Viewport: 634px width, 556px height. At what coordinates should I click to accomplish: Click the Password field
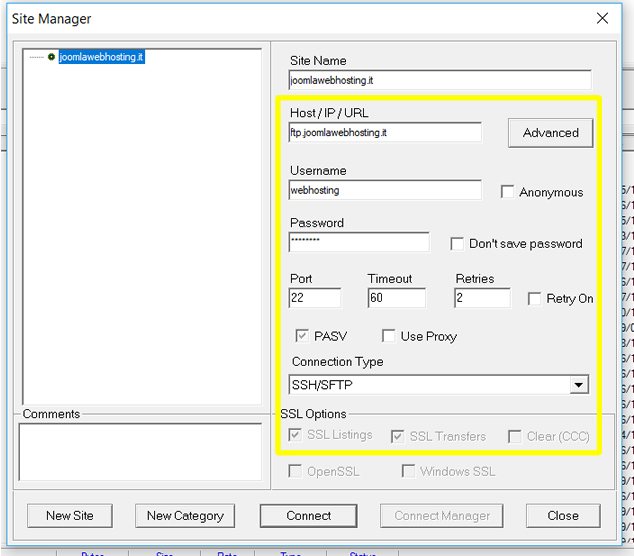tap(359, 242)
